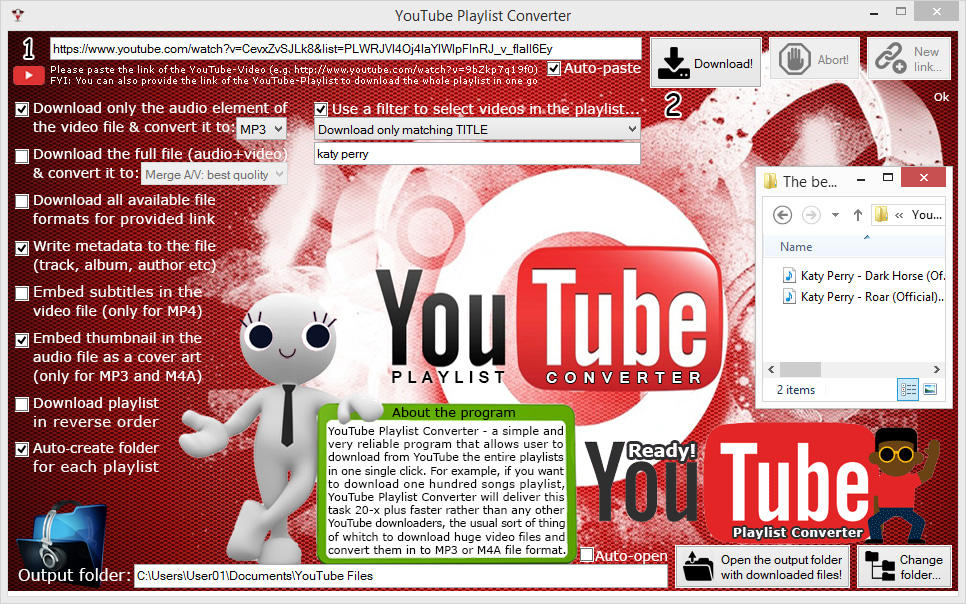Enable Download playlist in reverse order
Image resolution: width=966 pixels, height=604 pixels.
pyautogui.click(x=22, y=404)
